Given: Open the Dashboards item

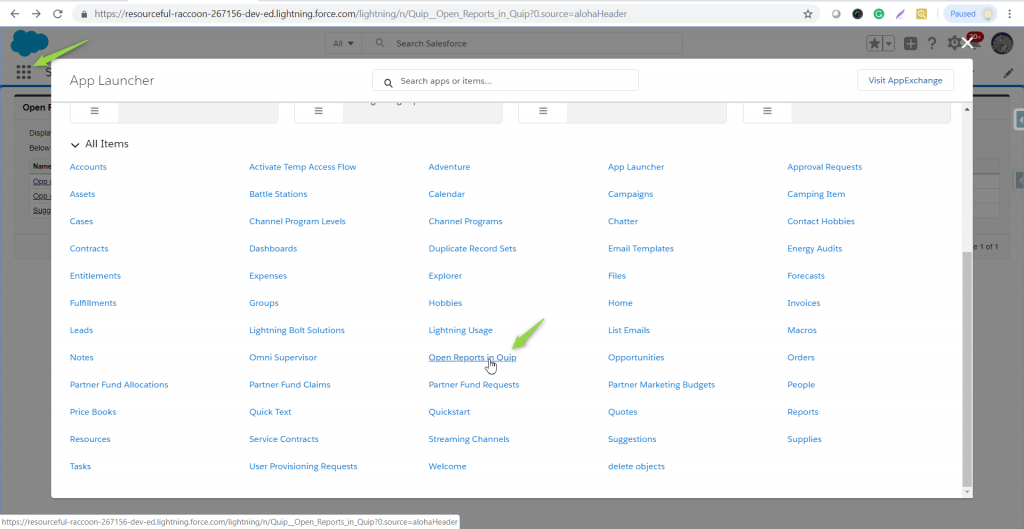Looking at the screenshot, I should pyautogui.click(x=272, y=248).
